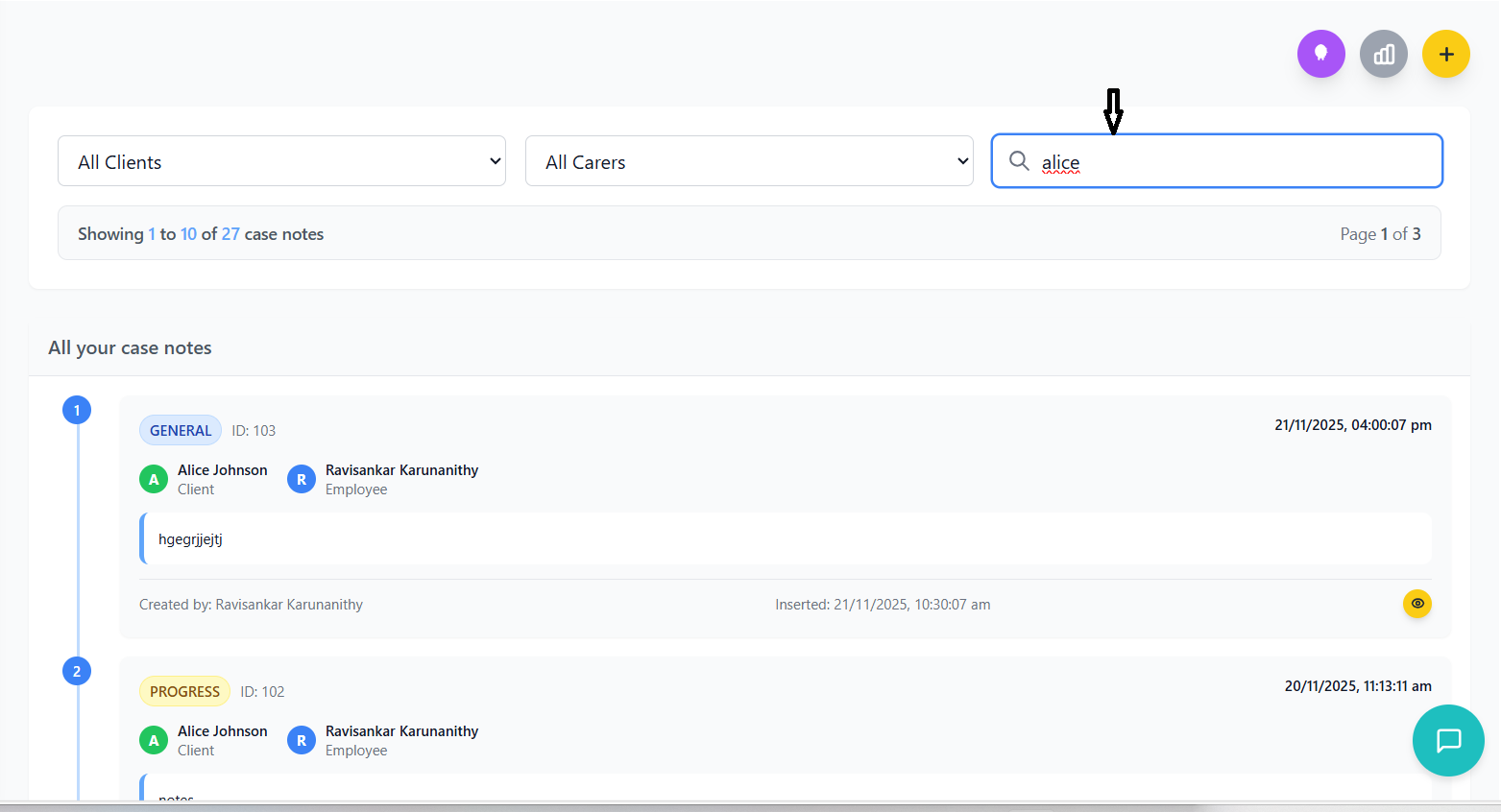Click the blue R avatar on case note 103
This screenshot has width=1501, height=812.
(x=302, y=479)
